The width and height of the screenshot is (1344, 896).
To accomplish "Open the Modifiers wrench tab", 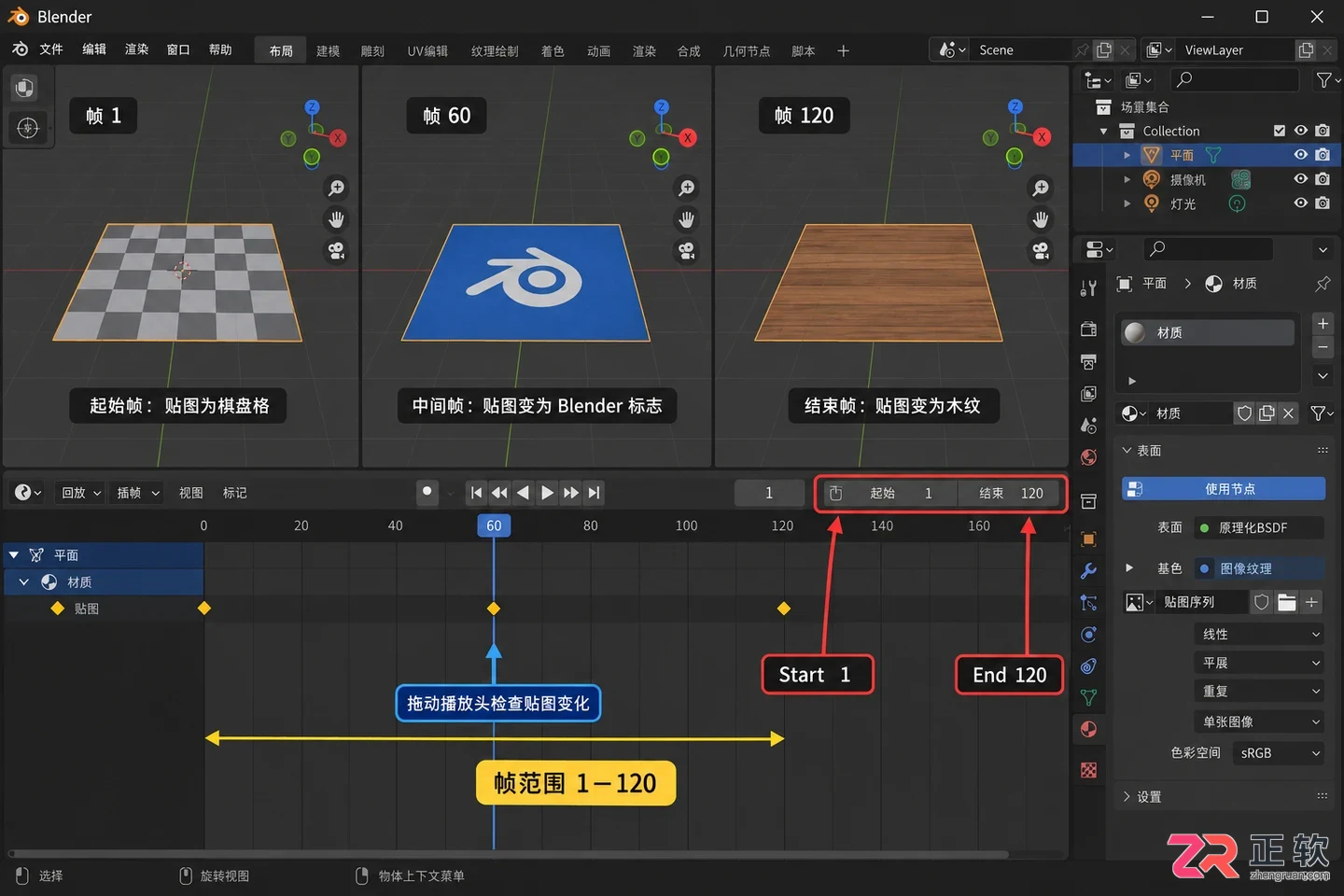I will click(1088, 571).
